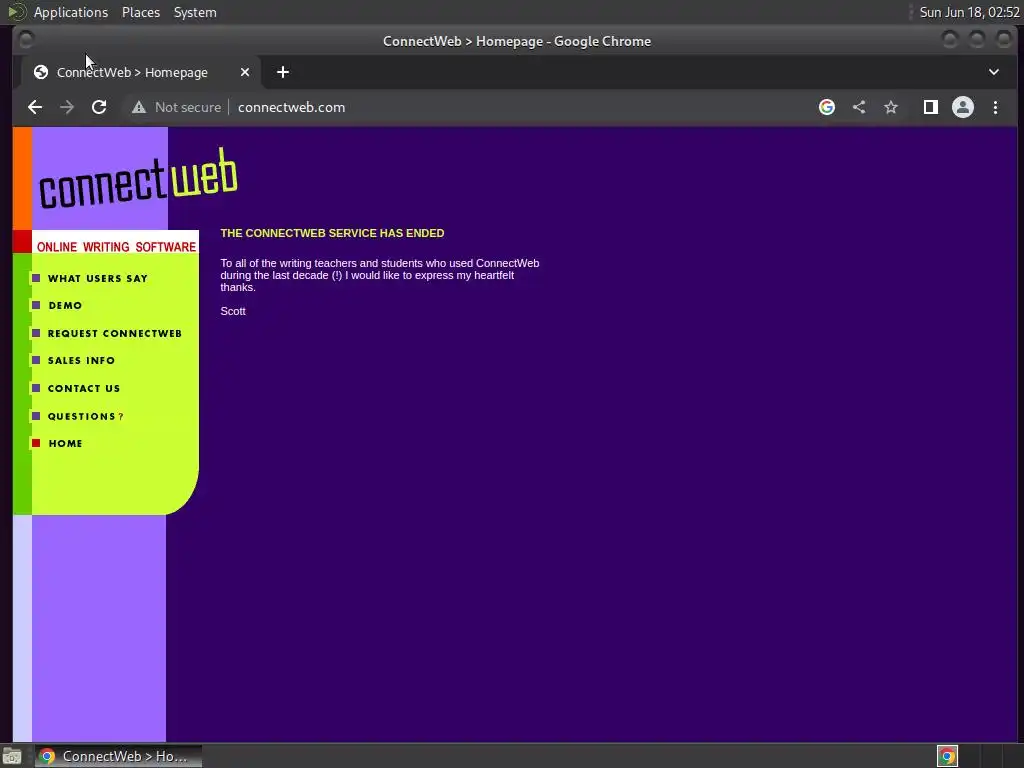1024x768 pixels.
Task: Open the Demo link
Action: 65,306
